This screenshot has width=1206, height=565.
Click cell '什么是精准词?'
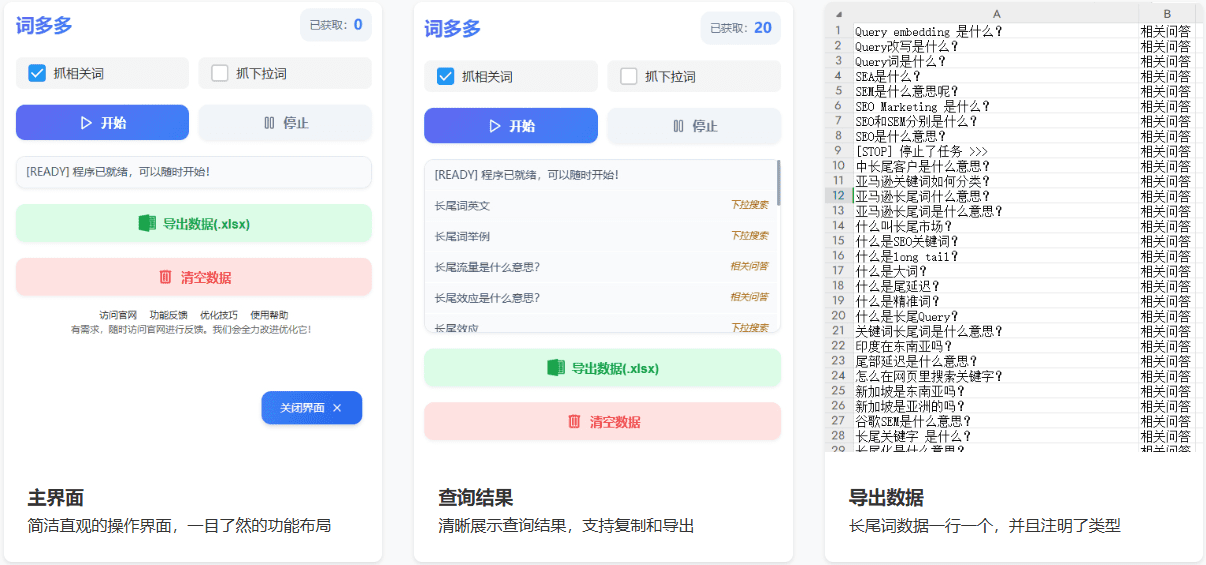point(996,301)
